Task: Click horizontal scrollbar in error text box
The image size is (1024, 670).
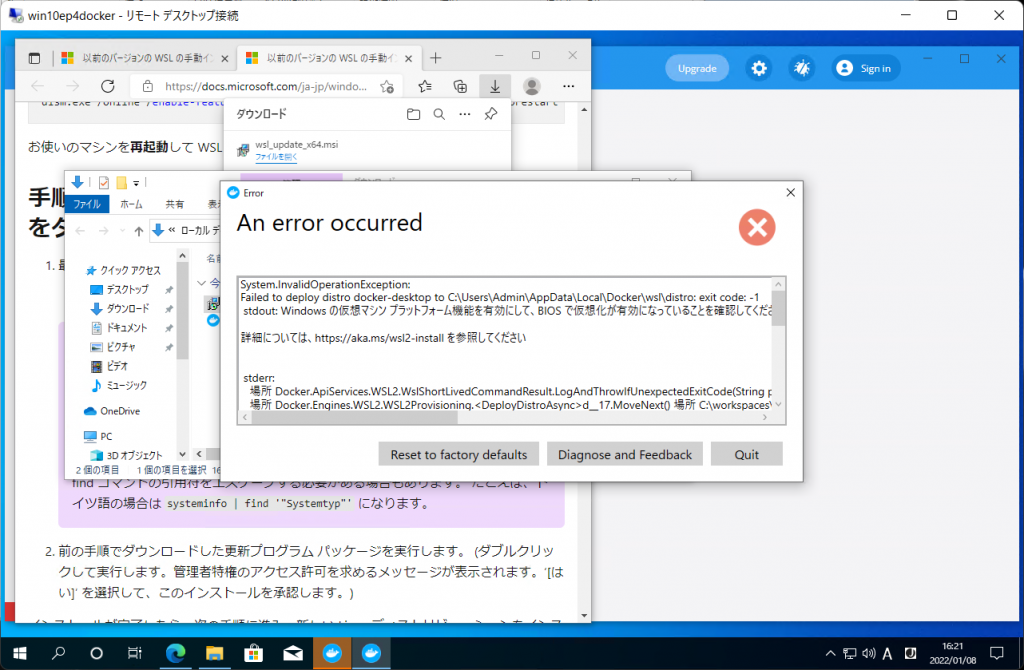Action: pos(355,418)
